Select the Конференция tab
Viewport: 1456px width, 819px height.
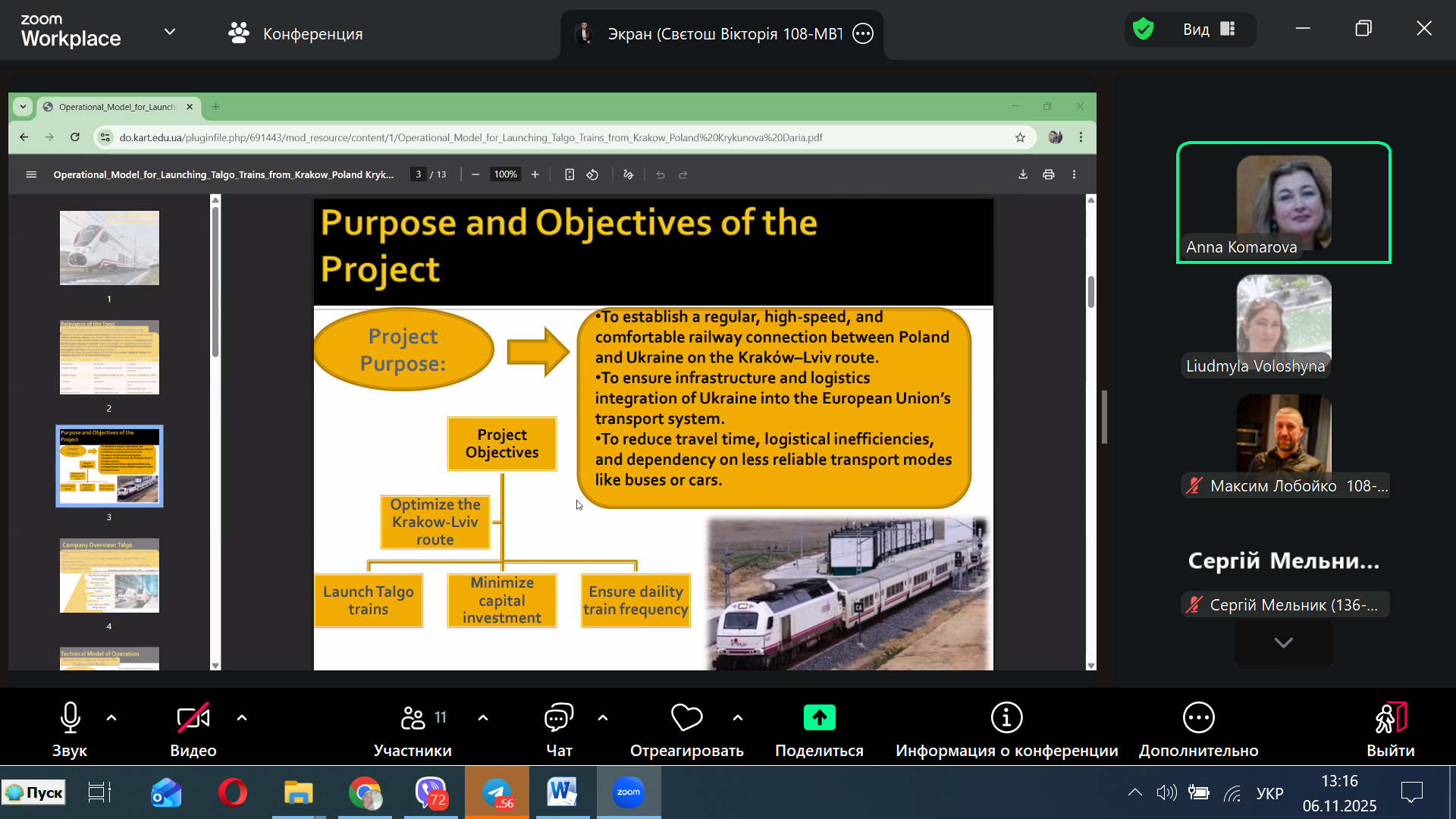click(x=296, y=33)
